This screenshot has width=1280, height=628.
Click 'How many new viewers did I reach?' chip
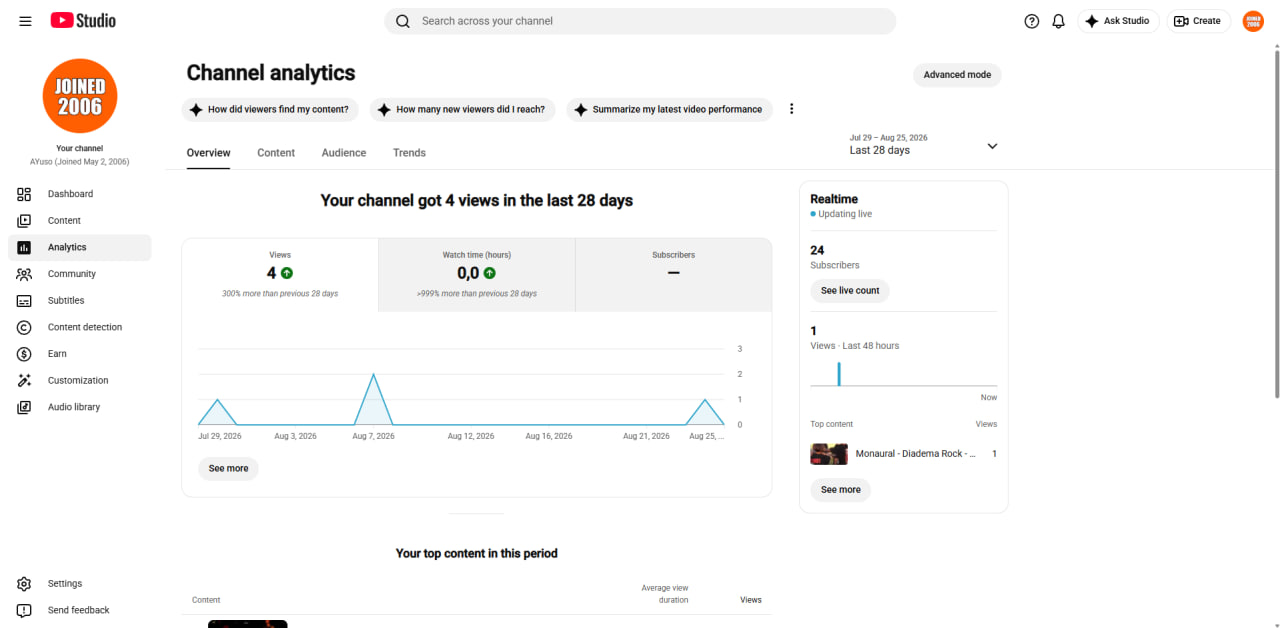[462, 110]
